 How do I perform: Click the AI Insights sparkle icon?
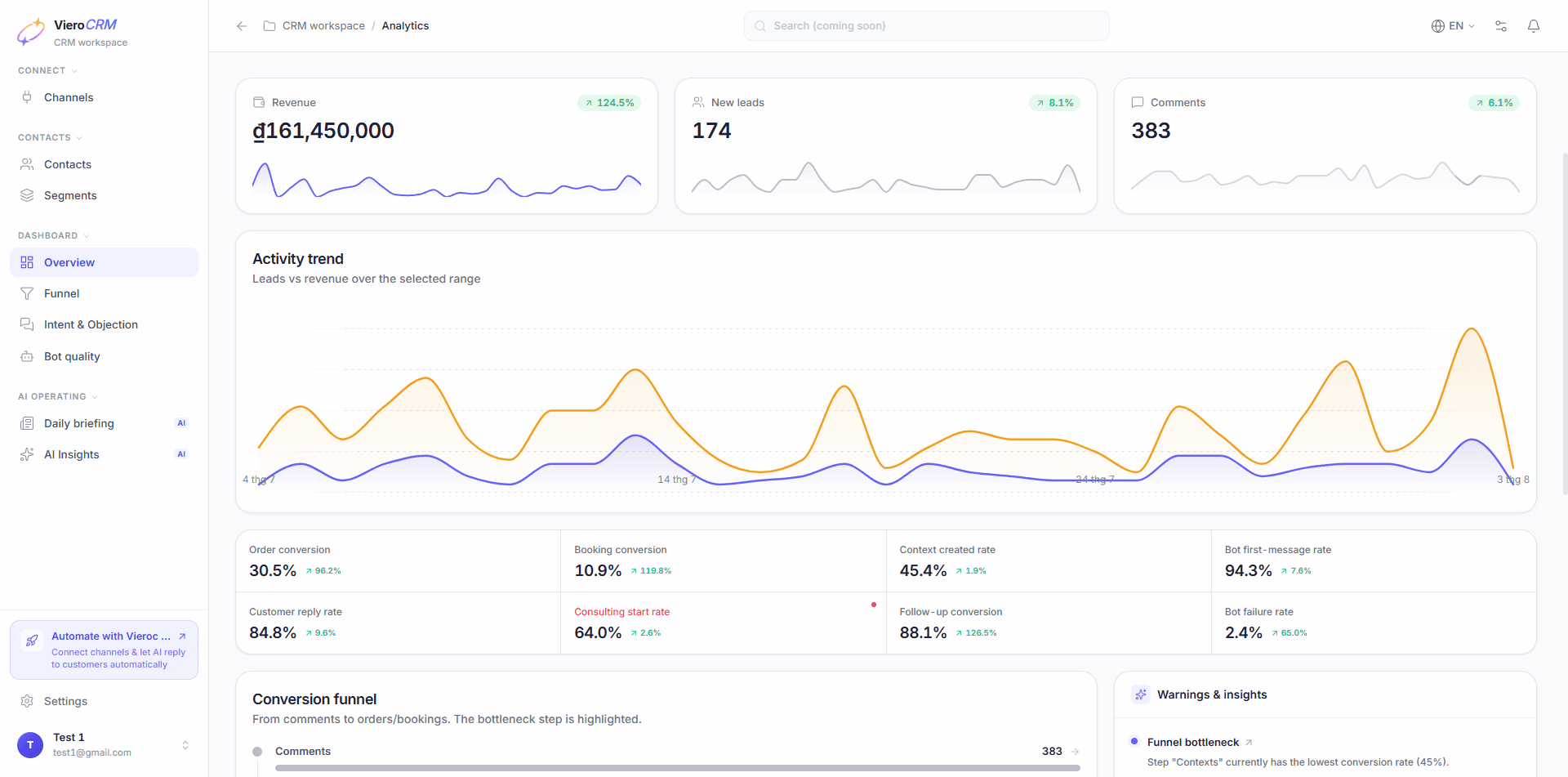click(27, 454)
